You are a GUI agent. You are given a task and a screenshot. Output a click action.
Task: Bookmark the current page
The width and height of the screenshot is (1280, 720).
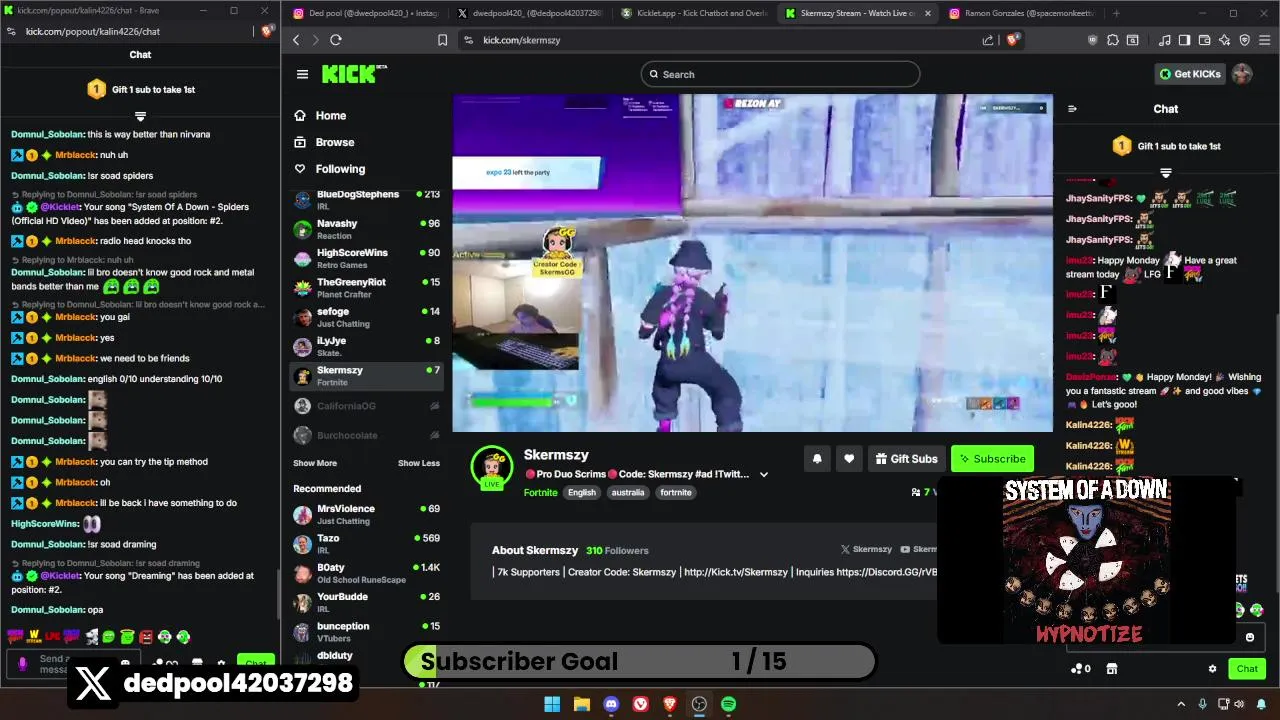443,40
